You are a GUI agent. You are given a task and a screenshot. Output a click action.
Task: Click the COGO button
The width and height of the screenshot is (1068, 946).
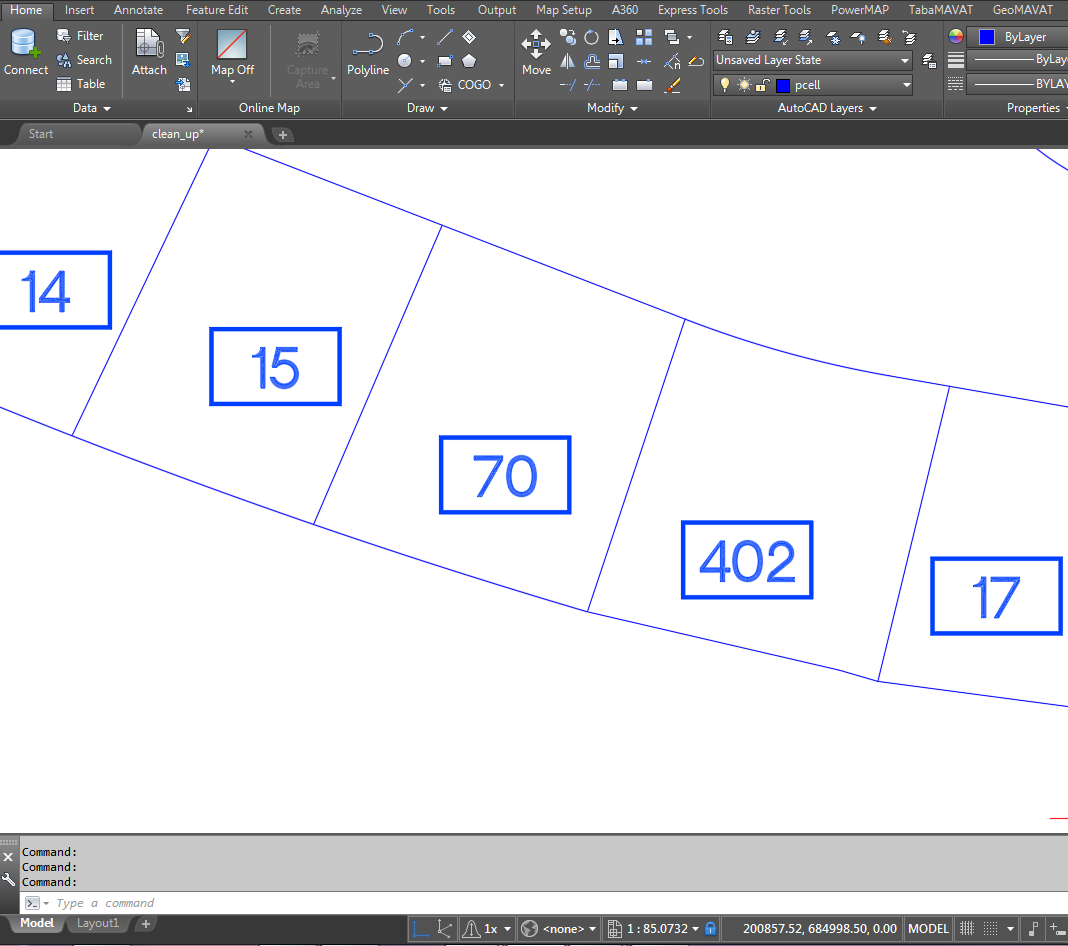465,85
